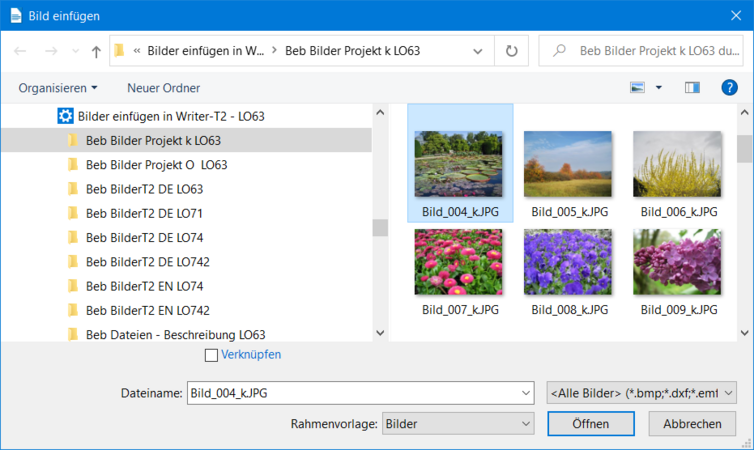Expand the Dateiname history dropdown arrow
The height and width of the screenshot is (450, 754).
[x=526, y=393]
